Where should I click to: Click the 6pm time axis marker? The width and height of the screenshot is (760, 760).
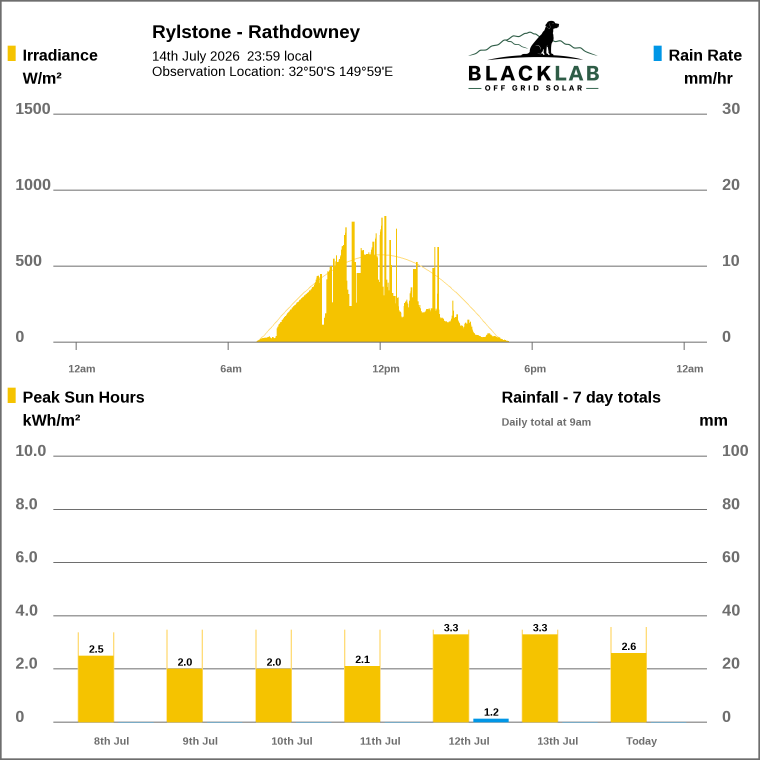535,369
